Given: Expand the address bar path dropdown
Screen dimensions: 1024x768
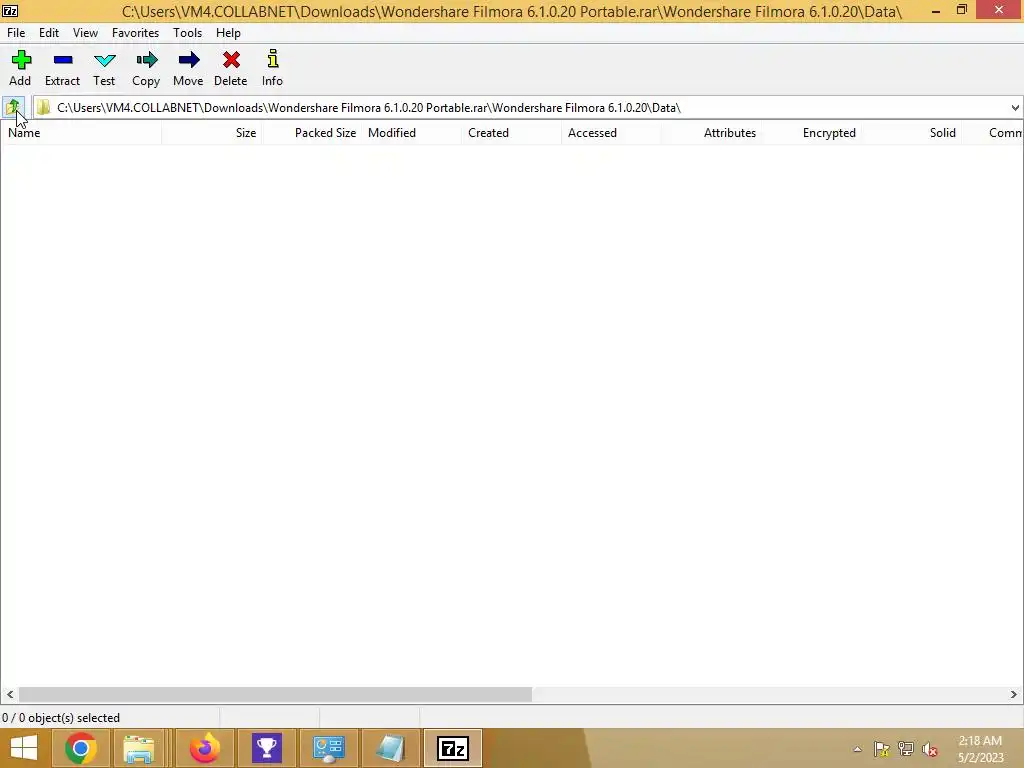Looking at the screenshot, I should pos(1015,108).
